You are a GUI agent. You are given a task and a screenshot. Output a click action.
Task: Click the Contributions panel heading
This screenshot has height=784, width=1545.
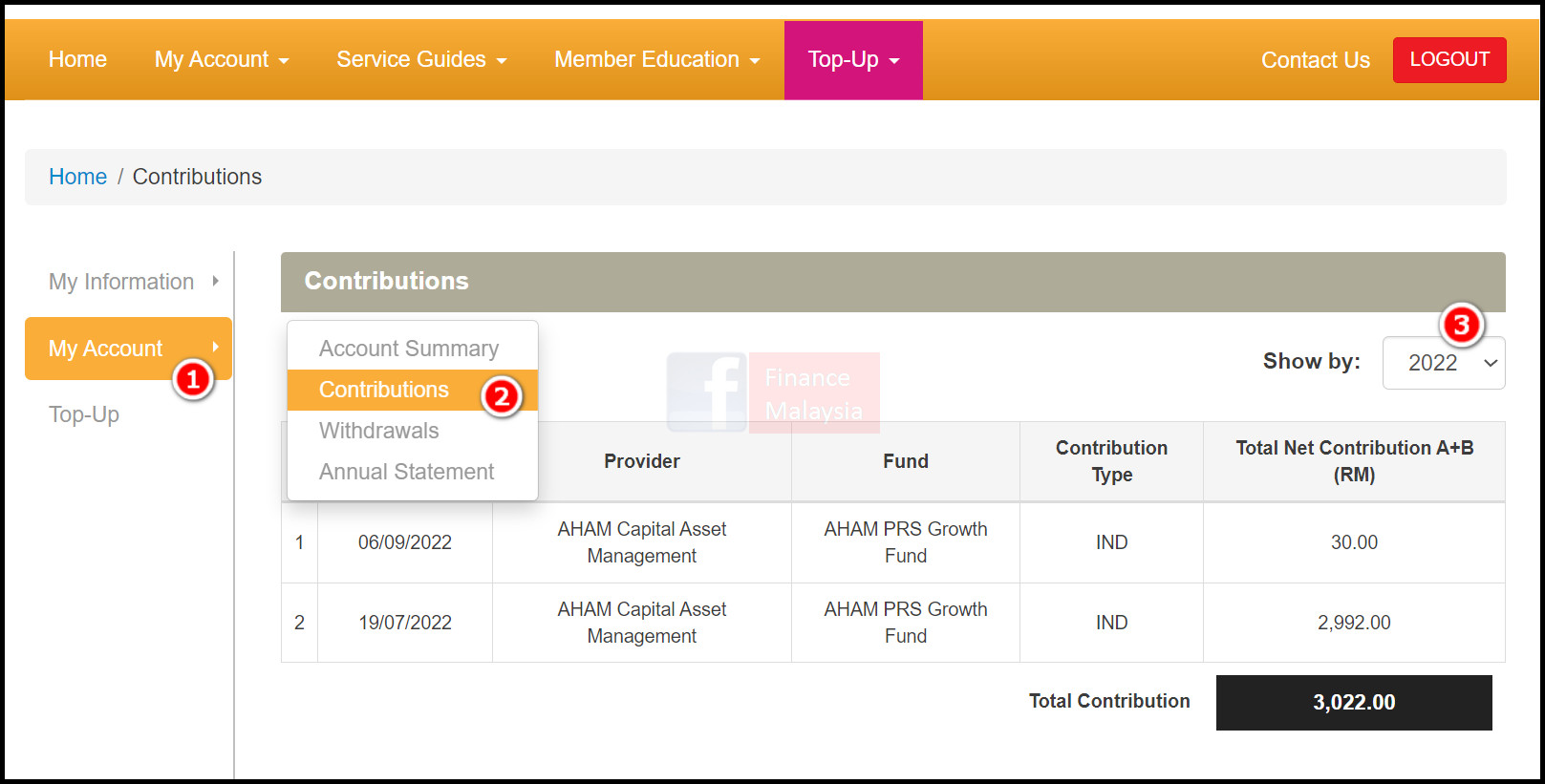click(387, 281)
